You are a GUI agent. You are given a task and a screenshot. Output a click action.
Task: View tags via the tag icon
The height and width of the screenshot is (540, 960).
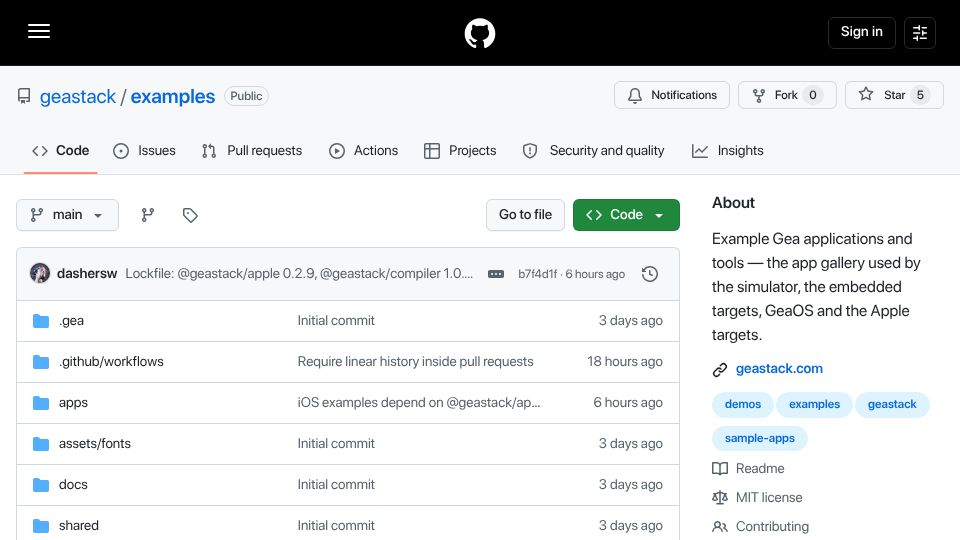[190, 215]
